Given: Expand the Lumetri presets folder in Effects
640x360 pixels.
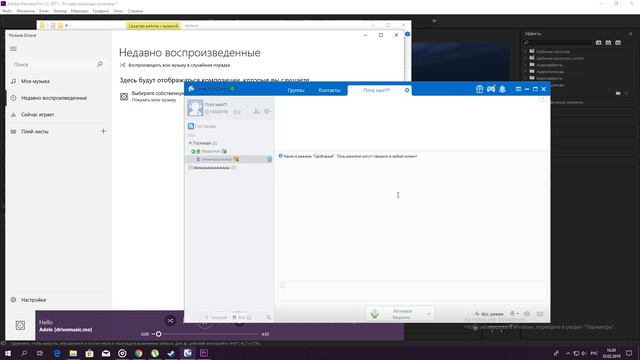Looking at the screenshot, I should coord(526,58).
